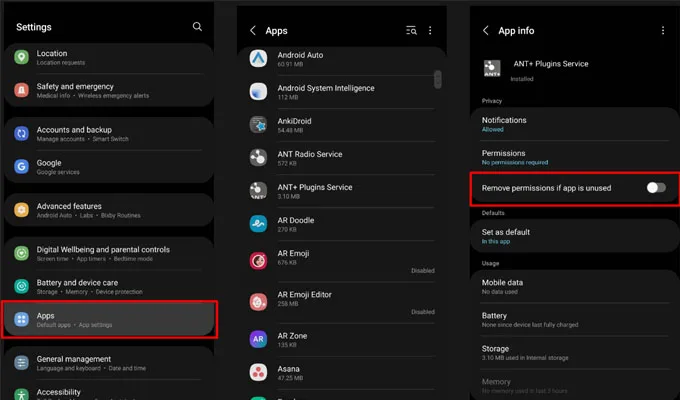Tap the Accessibility person icon

pyautogui.click(x=21, y=394)
